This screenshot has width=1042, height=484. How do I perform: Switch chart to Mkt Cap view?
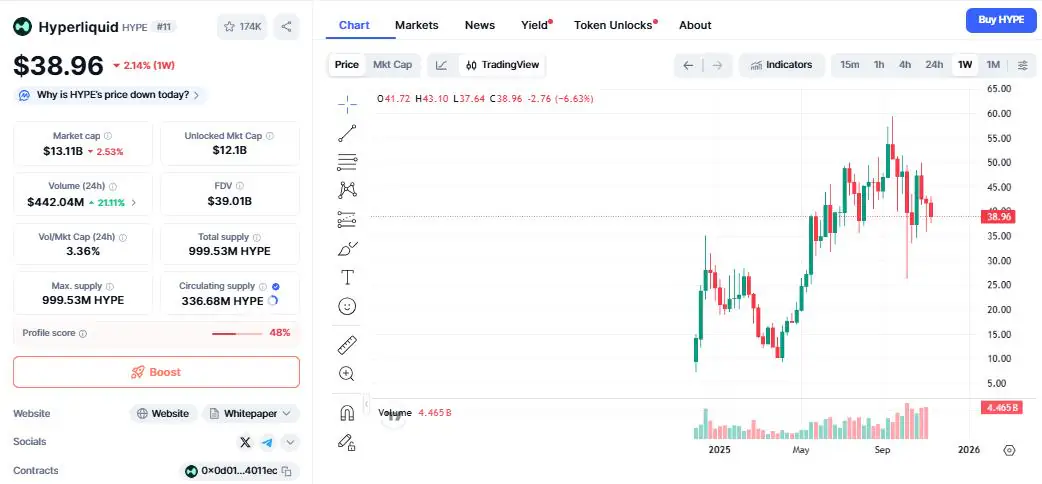(x=392, y=65)
